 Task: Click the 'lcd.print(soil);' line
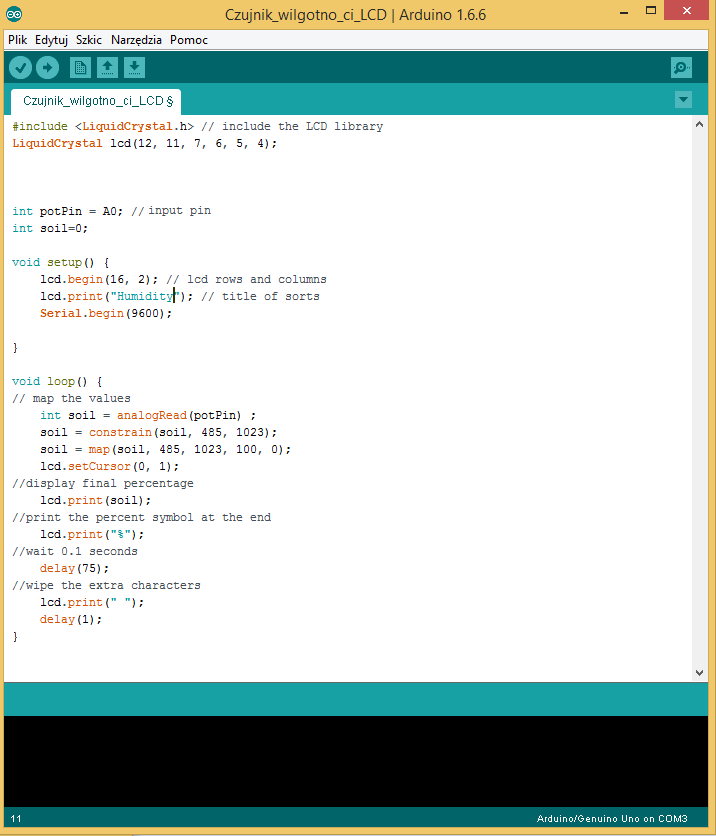pos(95,501)
